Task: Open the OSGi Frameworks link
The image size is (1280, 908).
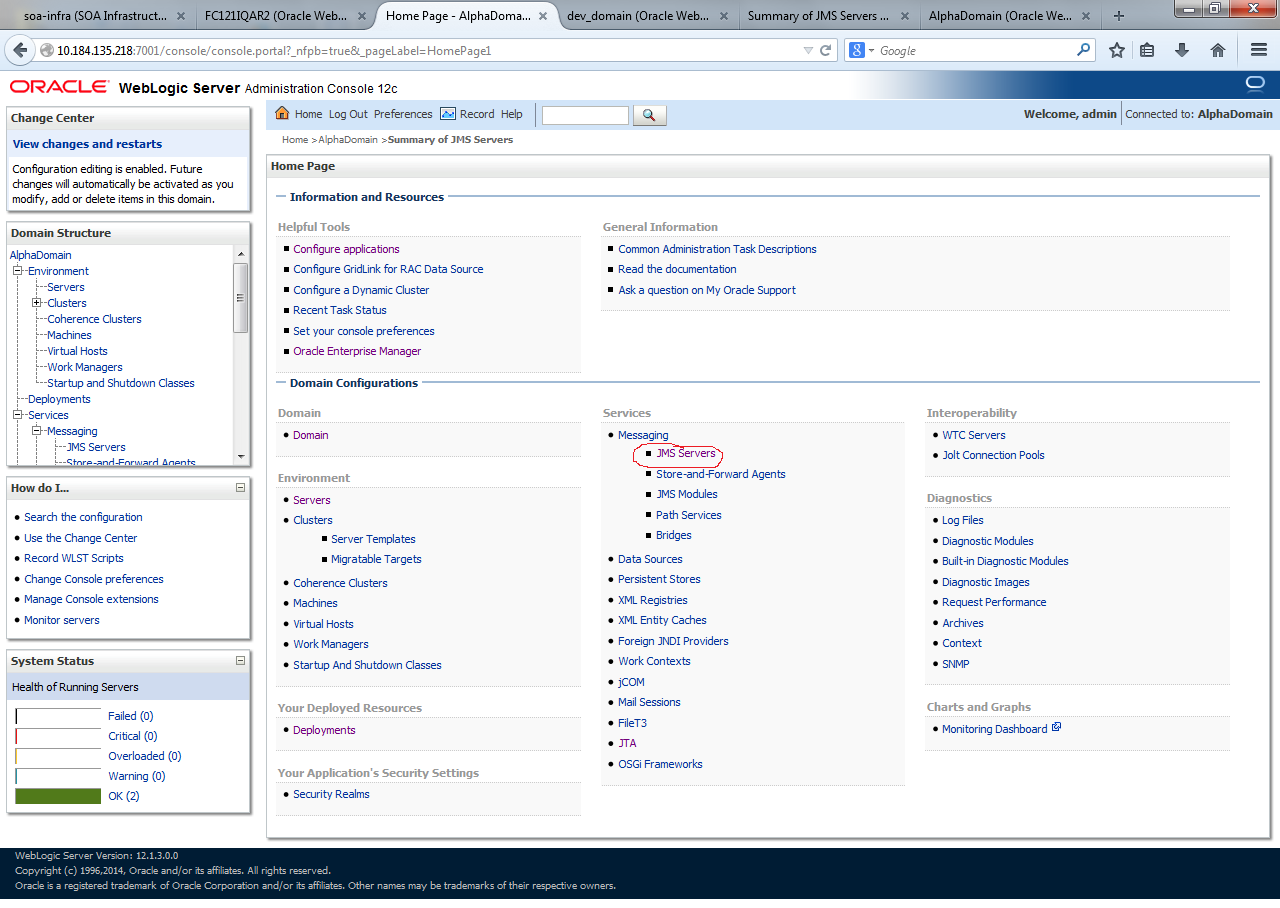Action: tap(660, 764)
